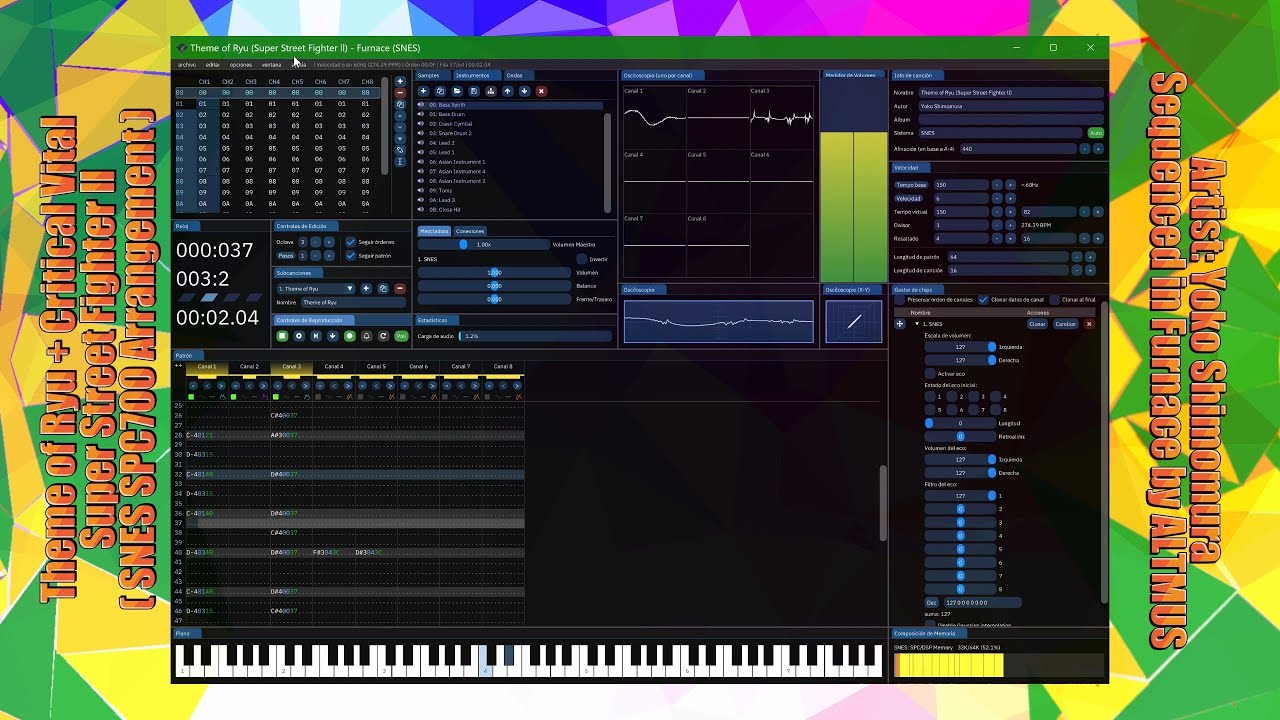Increase Pasos step value plus

tap(329, 256)
